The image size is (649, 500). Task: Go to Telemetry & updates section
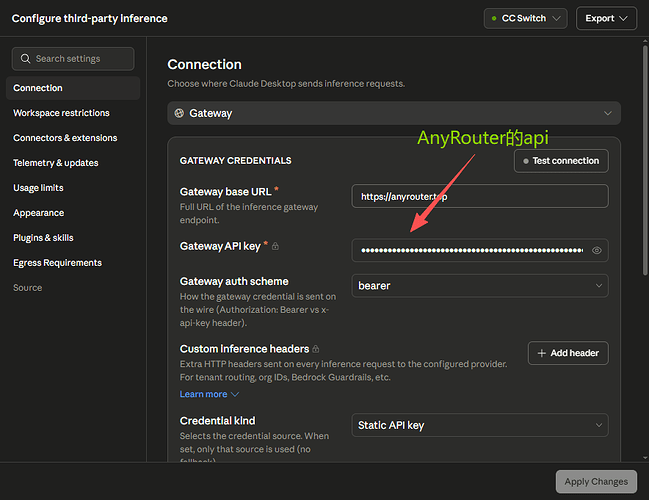point(56,163)
